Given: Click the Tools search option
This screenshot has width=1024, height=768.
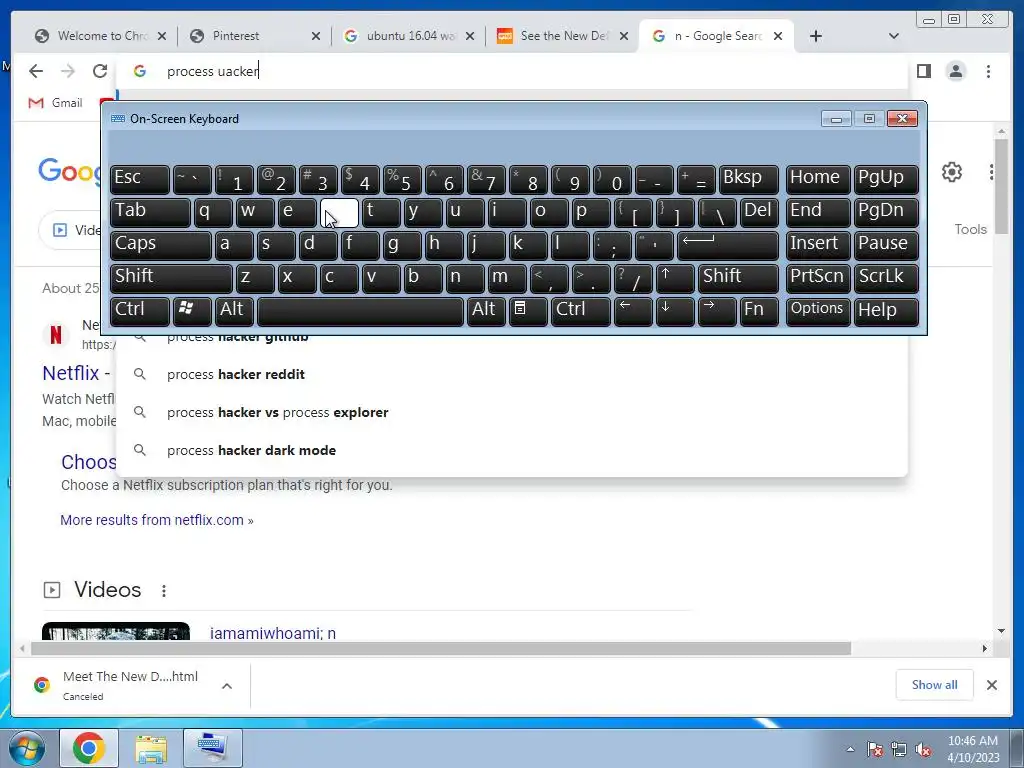Looking at the screenshot, I should (x=970, y=229).
